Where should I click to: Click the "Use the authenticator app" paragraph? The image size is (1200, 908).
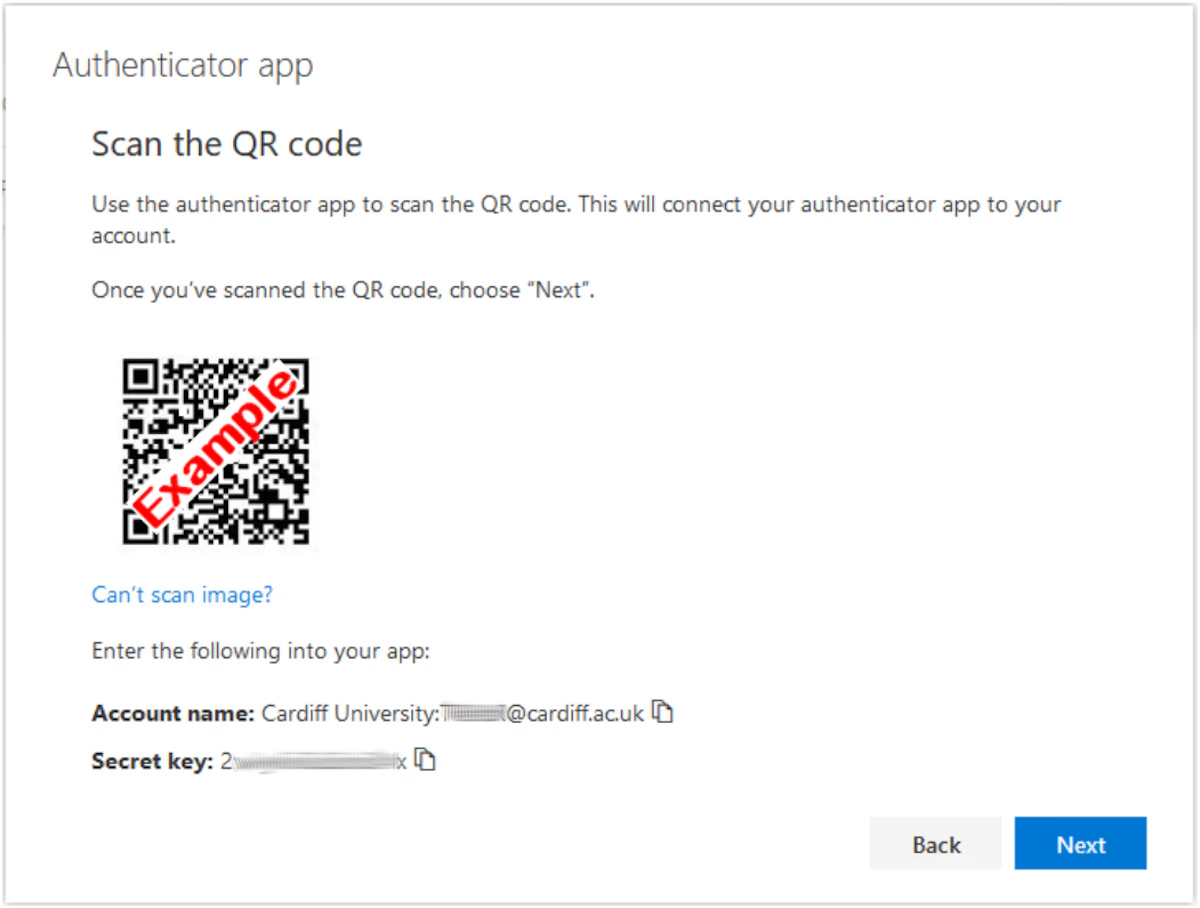[576, 220]
